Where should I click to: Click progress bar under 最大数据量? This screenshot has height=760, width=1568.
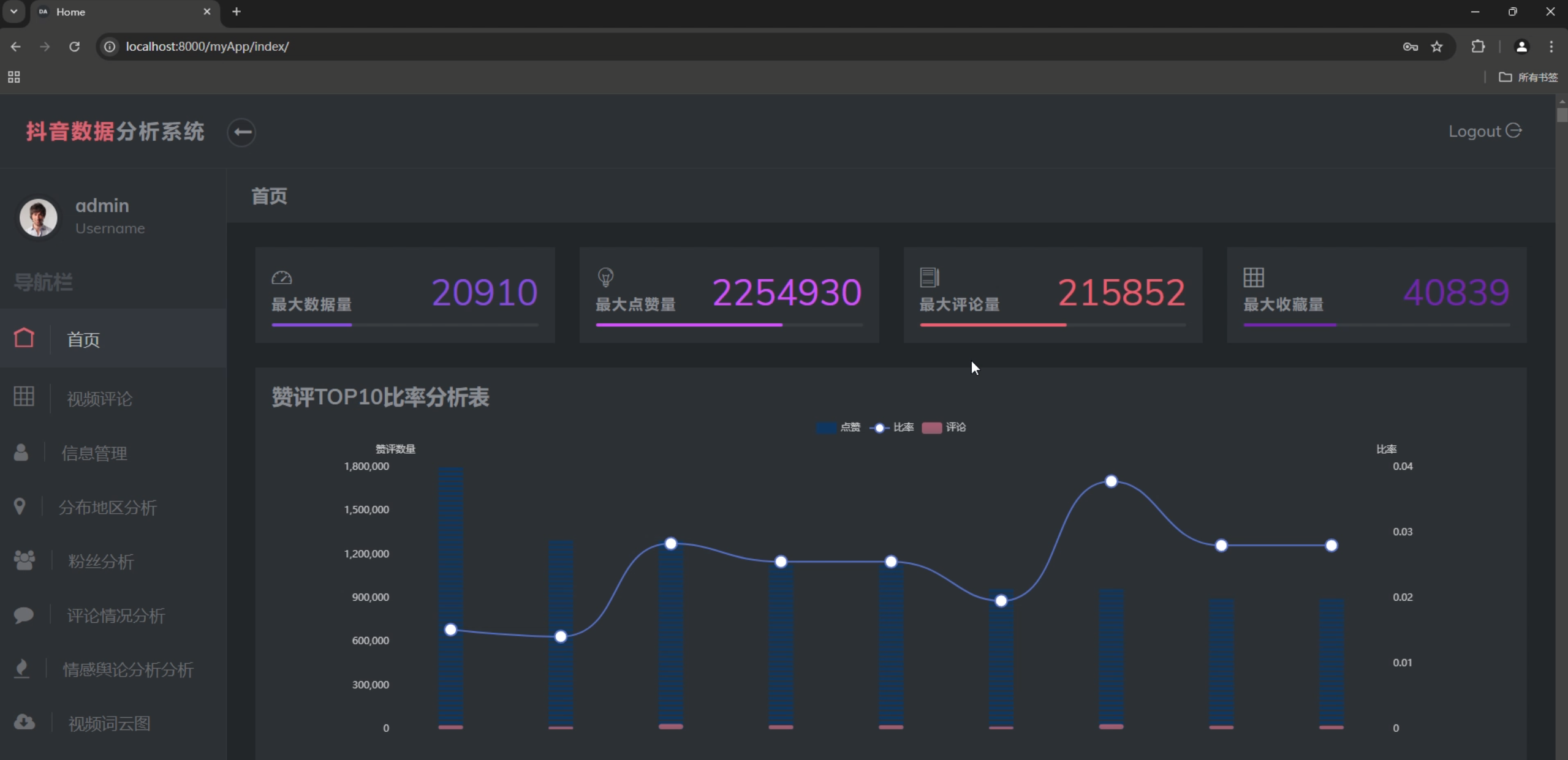[405, 325]
